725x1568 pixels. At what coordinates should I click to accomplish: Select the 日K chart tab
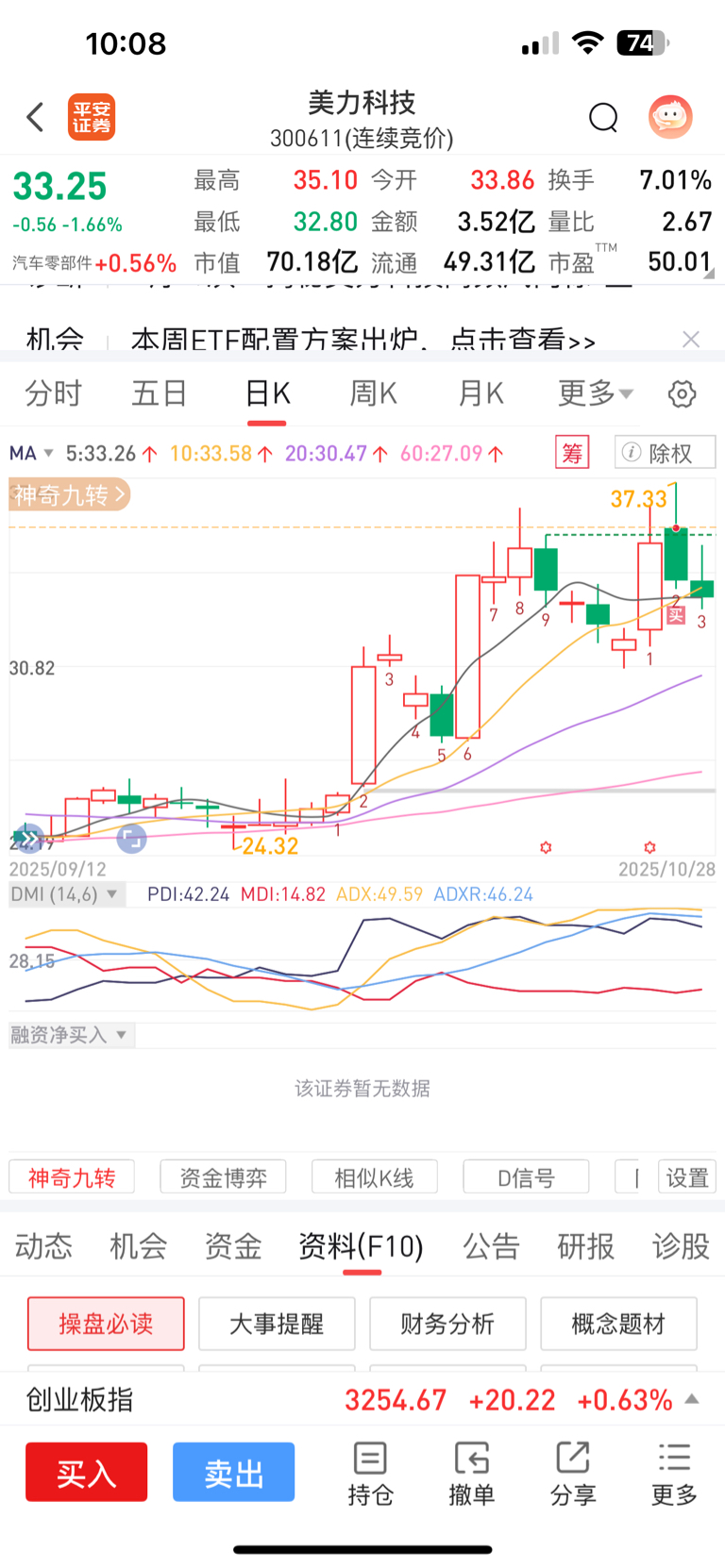coord(267,393)
